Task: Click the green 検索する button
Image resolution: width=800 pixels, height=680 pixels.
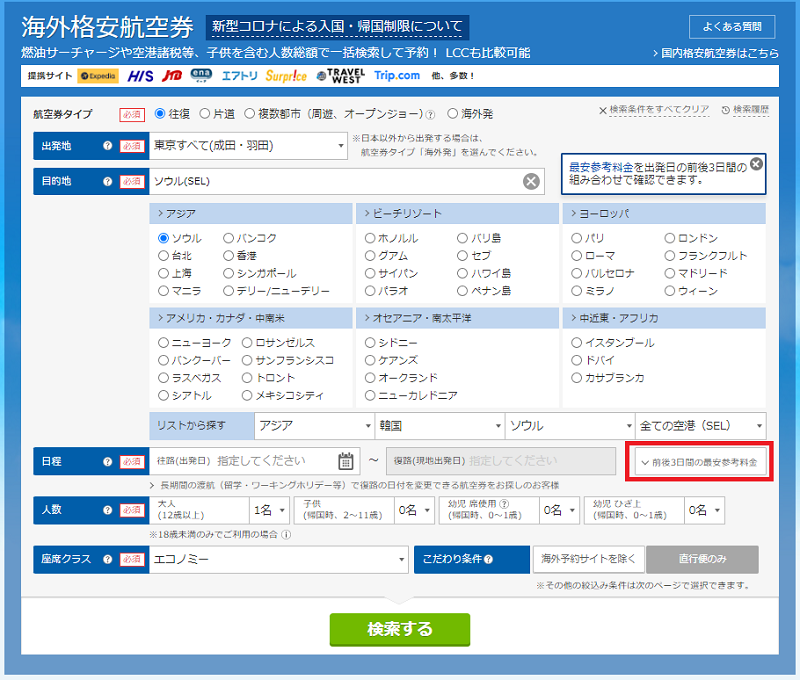Action: coord(399,629)
